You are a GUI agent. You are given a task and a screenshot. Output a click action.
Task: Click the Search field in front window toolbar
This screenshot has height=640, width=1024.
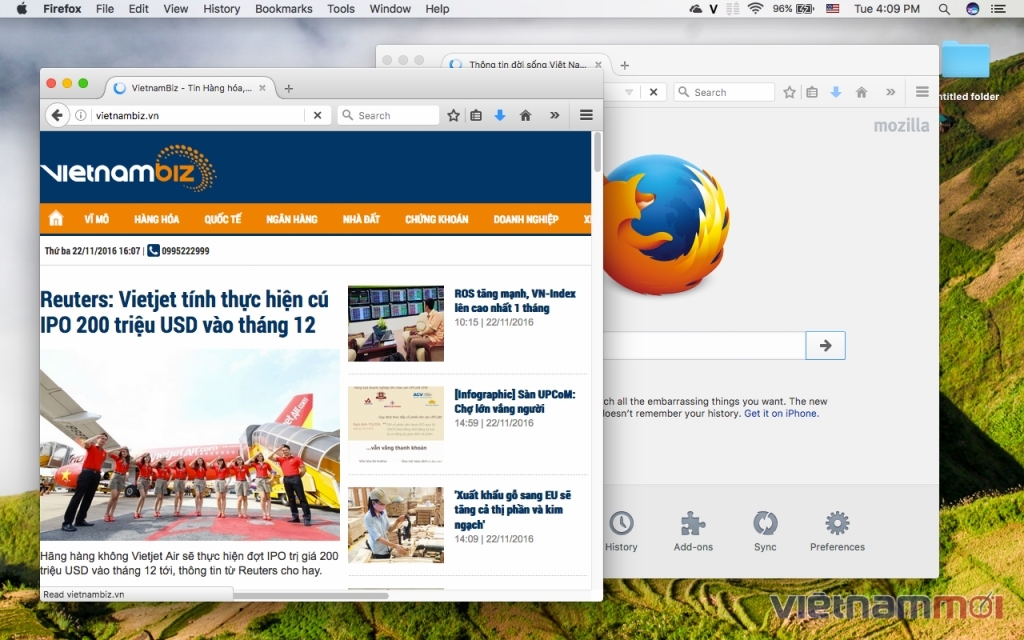389,116
